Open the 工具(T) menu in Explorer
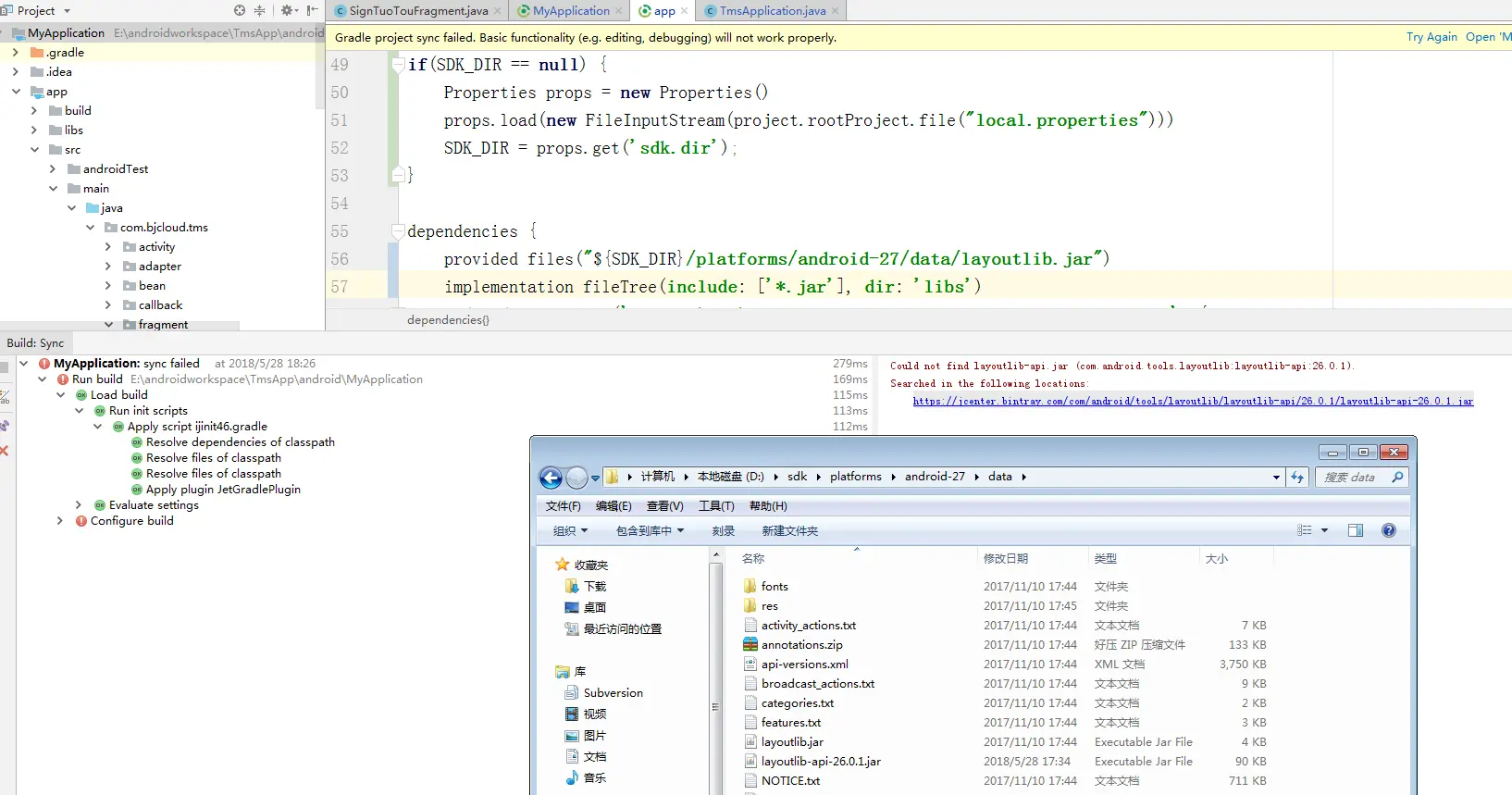Screen dimensions: 1512x795 [x=716, y=505]
